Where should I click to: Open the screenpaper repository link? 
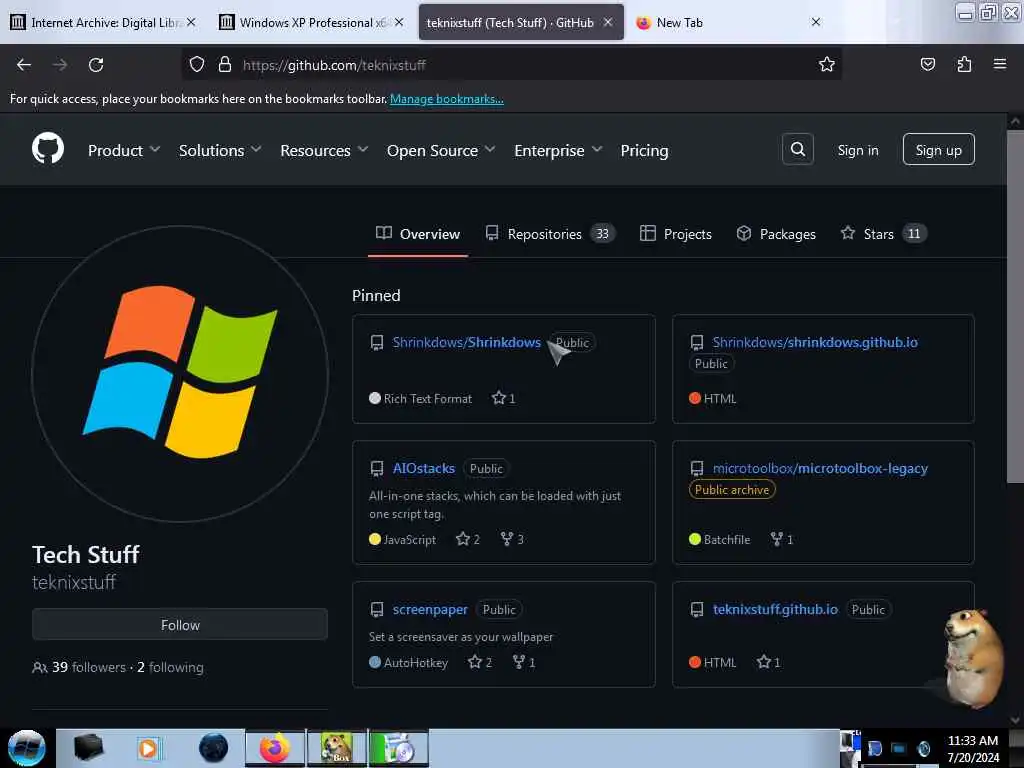point(430,609)
